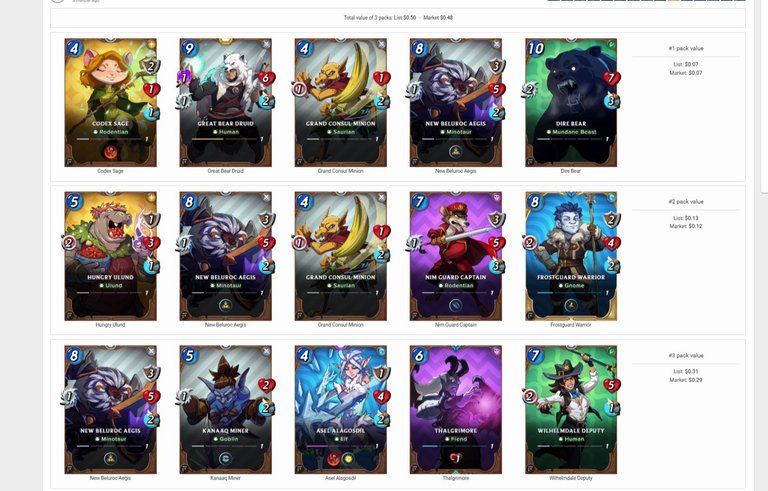Image resolution: width=768 pixels, height=491 pixels.
Task: Click the ability icon on Thalgrimore
Action: point(456,459)
